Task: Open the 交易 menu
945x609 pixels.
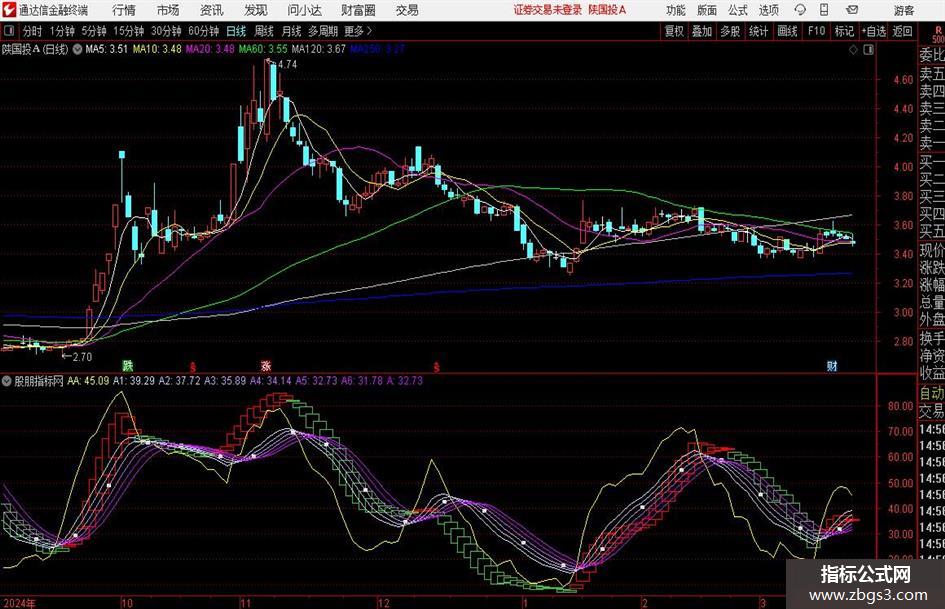Action: click(x=407, y=10)
